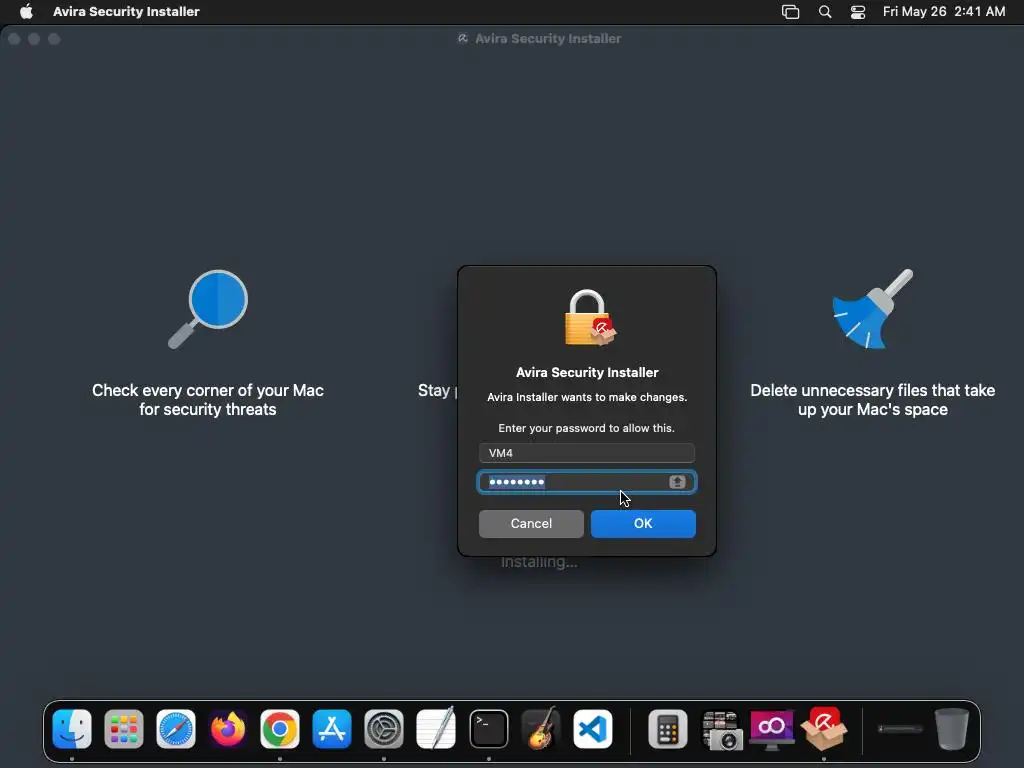Screen dimensions: 1024x768
Task: Click the Caps Lock indicator icon in the password field
Action: click(x=677, y=482)
